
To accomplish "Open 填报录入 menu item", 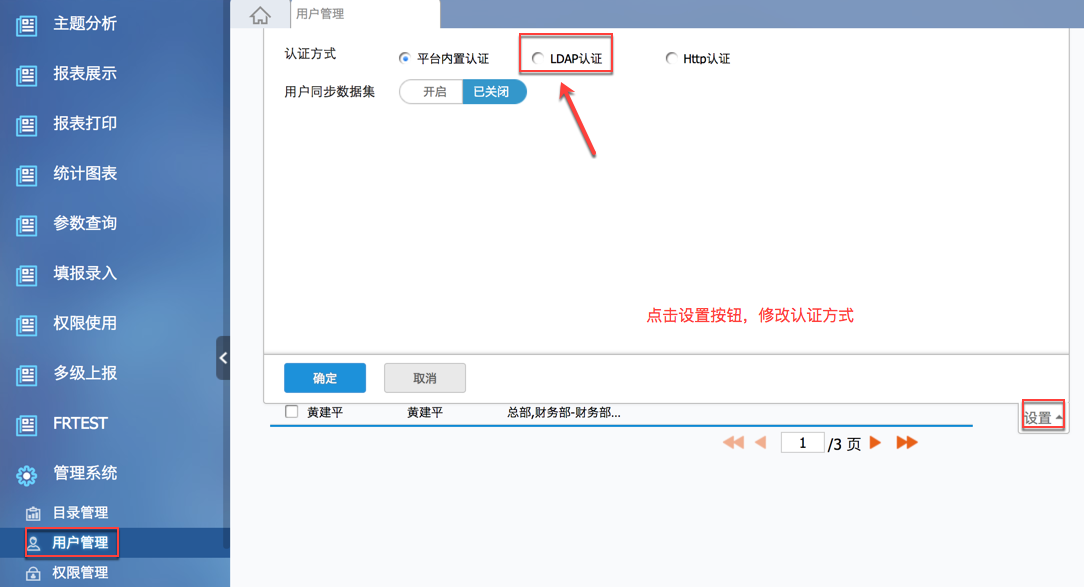I will [x=84, y=273].
